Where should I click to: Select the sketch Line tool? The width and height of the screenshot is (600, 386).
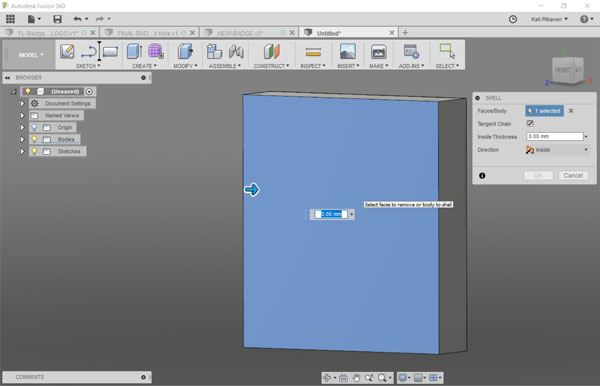click(x=89, y=52)
